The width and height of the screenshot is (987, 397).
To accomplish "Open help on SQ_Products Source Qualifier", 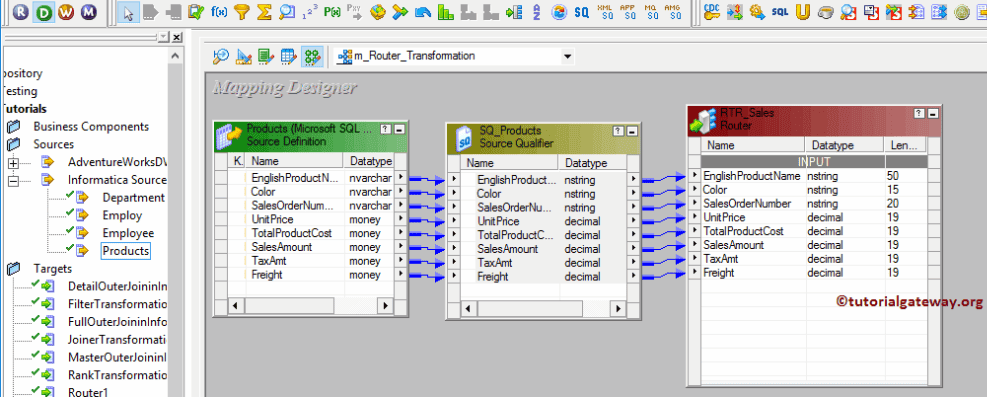I will (x=618, y=131).
